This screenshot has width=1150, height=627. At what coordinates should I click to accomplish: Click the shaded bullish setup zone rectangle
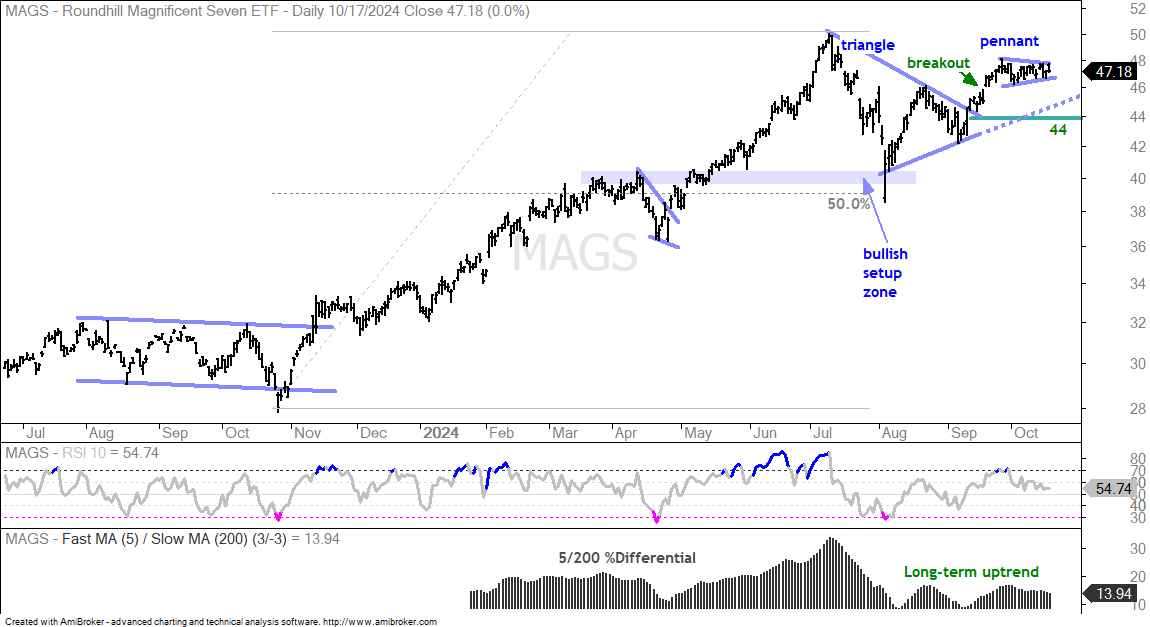748,177
